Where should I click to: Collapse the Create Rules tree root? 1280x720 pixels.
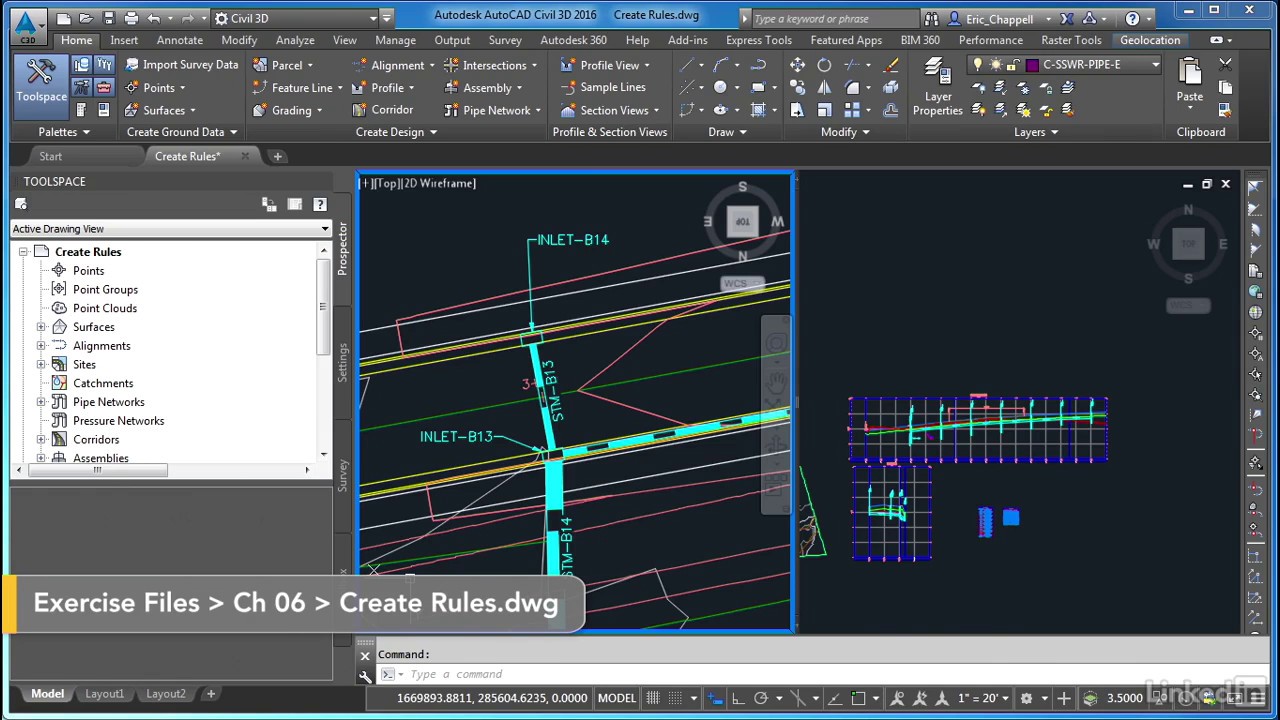[23, 252]
